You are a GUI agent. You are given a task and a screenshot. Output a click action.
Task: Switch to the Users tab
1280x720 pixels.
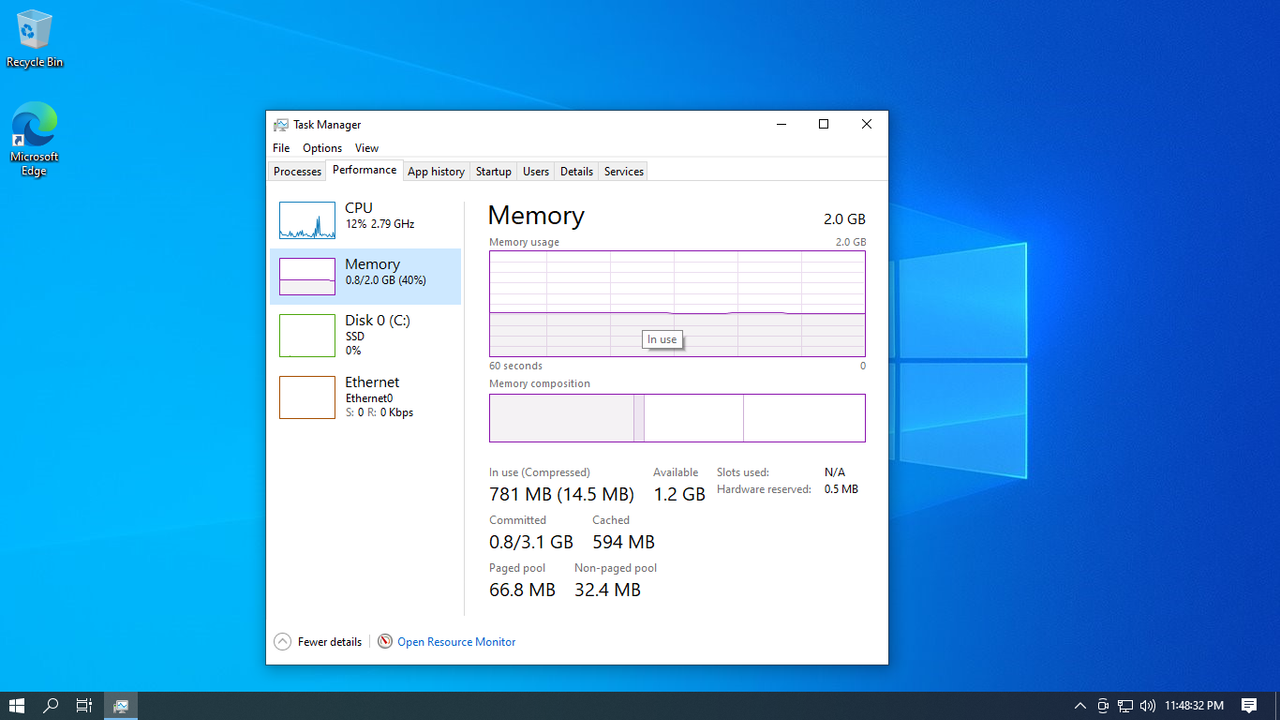click(x=536, y=171)
